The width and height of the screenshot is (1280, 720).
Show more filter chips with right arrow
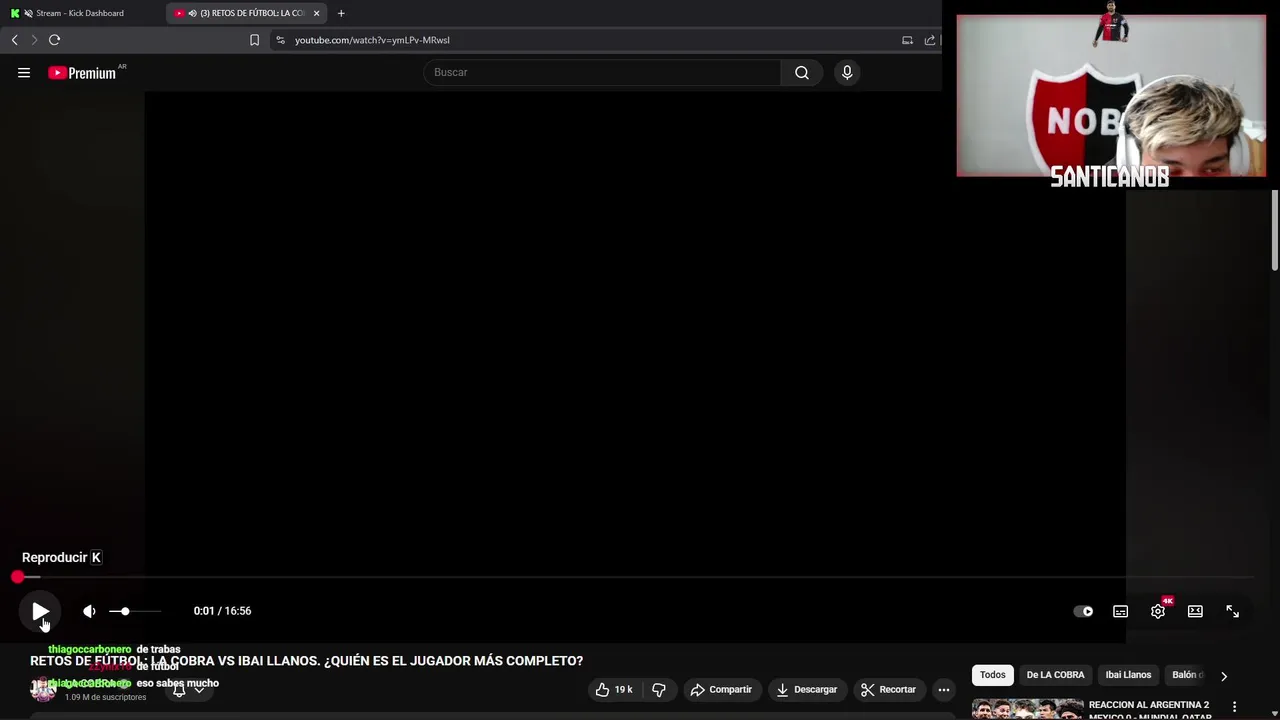1224,676
